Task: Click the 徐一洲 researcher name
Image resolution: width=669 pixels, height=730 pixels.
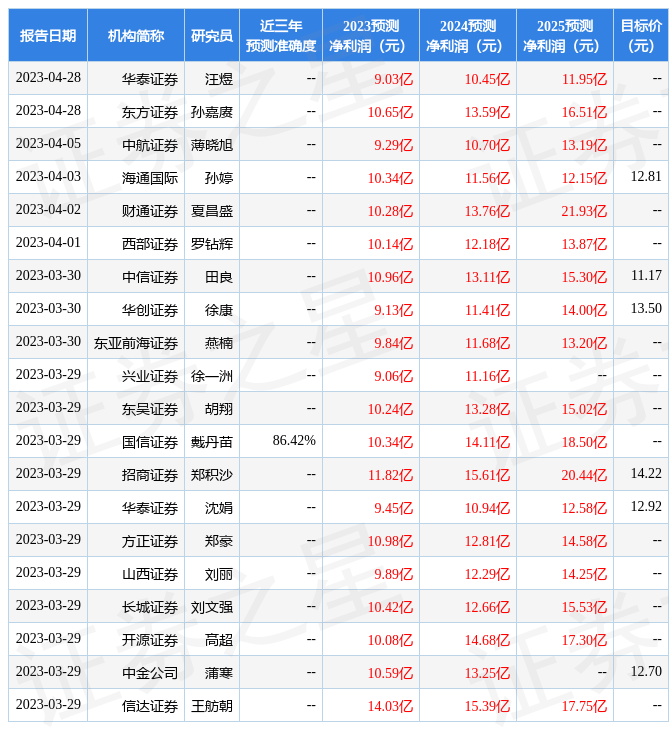Action: point(211,376)
